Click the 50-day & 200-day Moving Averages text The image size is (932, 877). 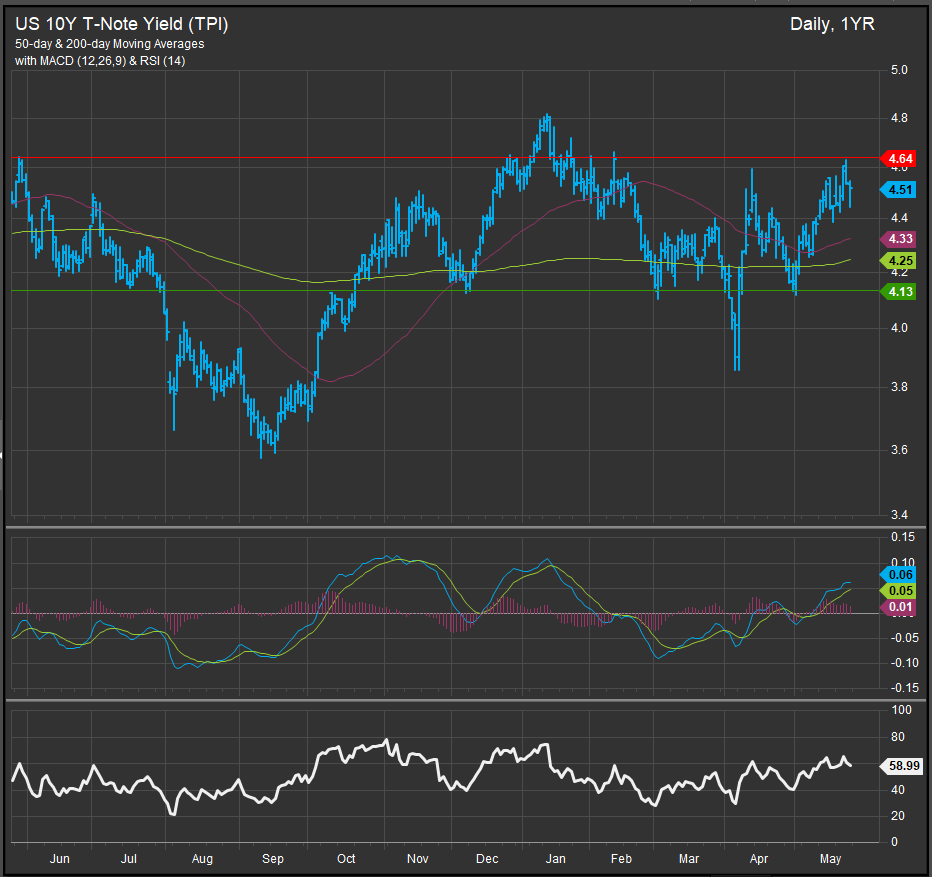109,44
